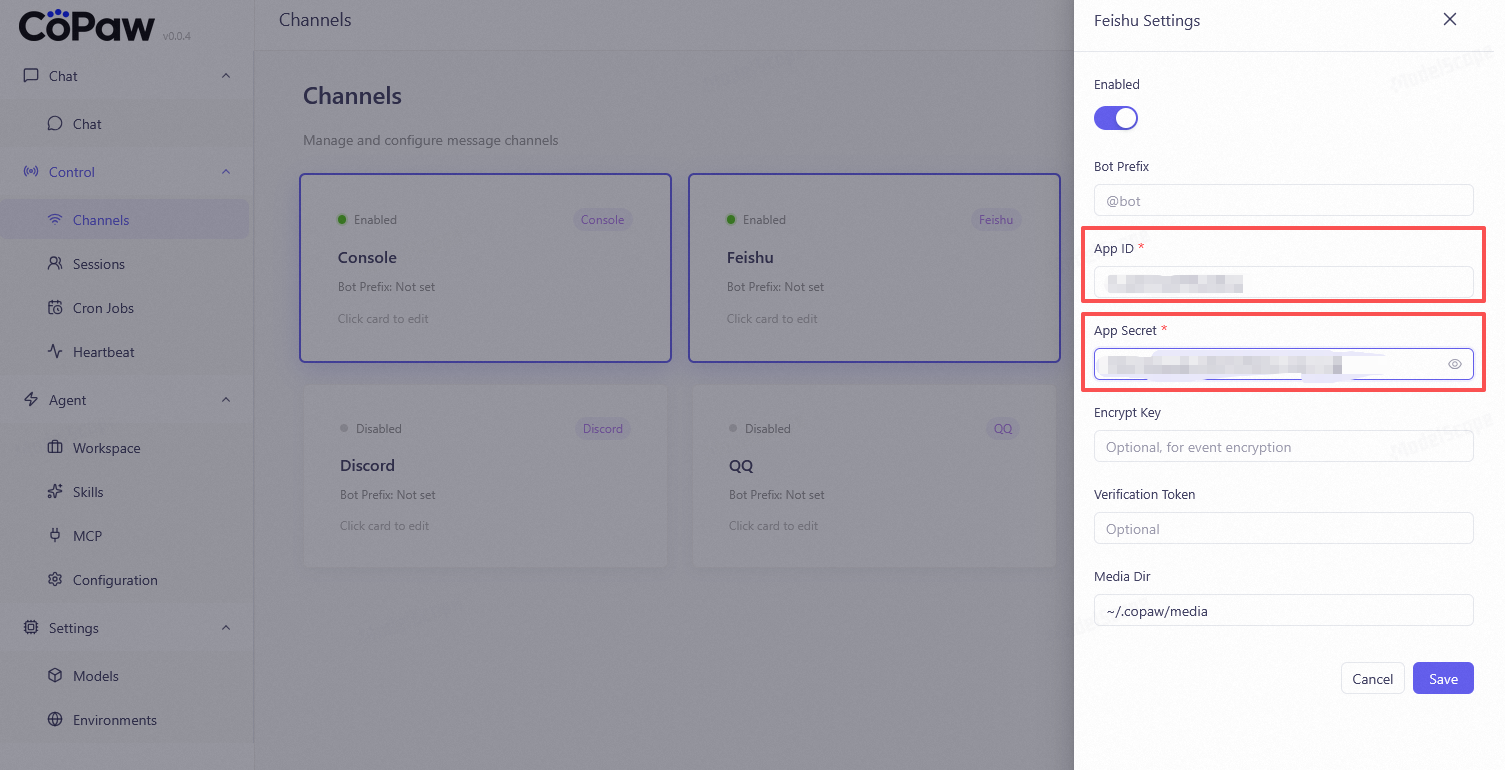Click the Channels wifi icon in sidebar
1505x770 pixels.
55,220
